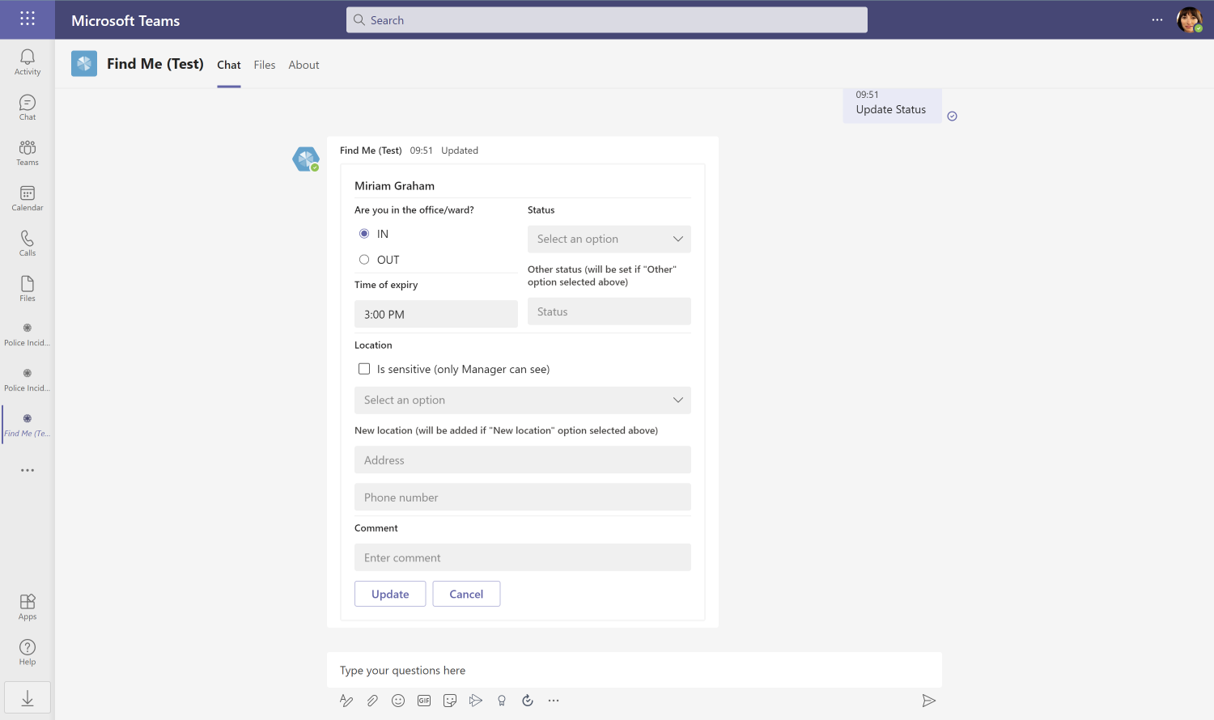
Task: Click the Update button
Action: (x=390, y=594)
